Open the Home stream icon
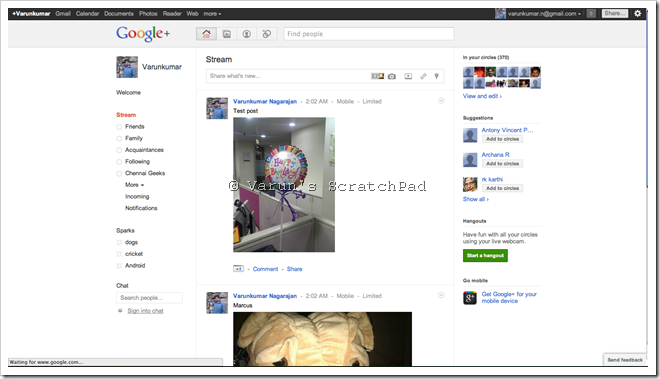The height and width of the screenshot is (379, 660). pos(206,34)
